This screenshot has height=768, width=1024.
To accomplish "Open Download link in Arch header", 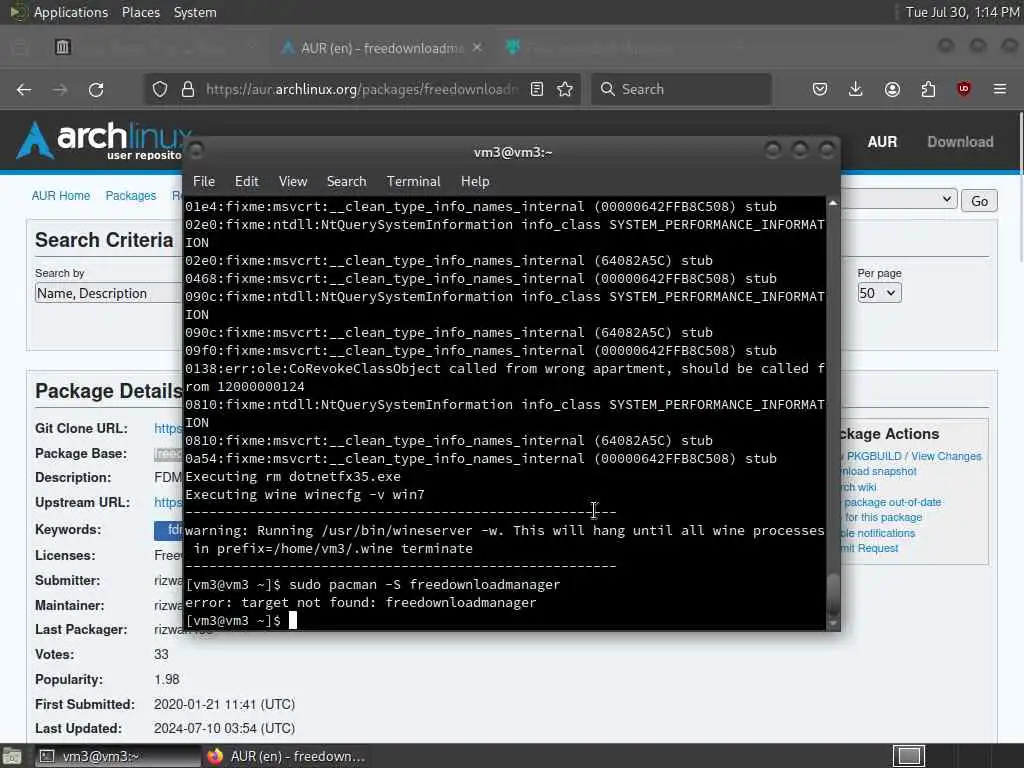I will pyautogui.click(x=960, y=142).
